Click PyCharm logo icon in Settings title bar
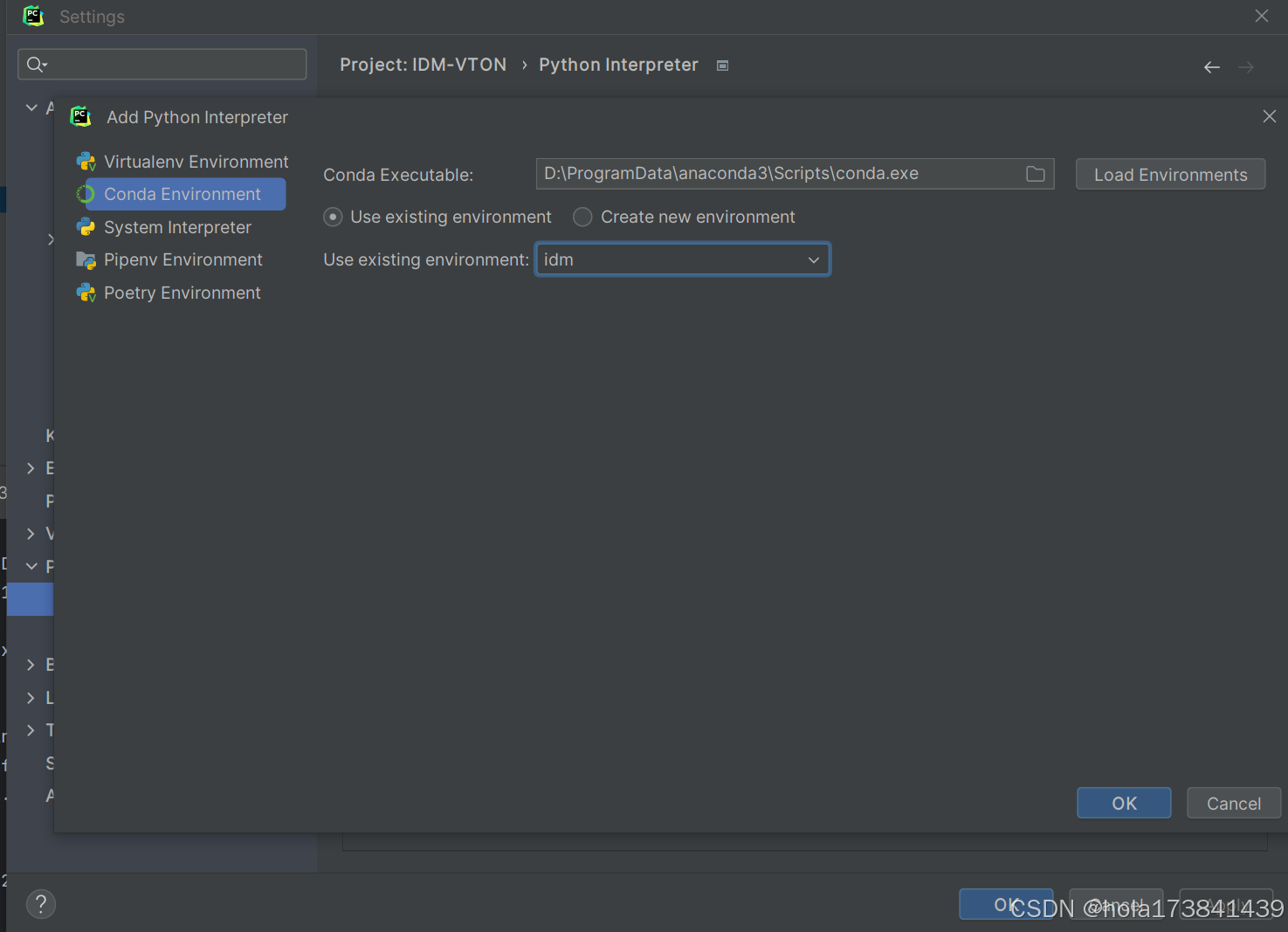This screenshot has width=1288, height=932. tap(33, 16)
